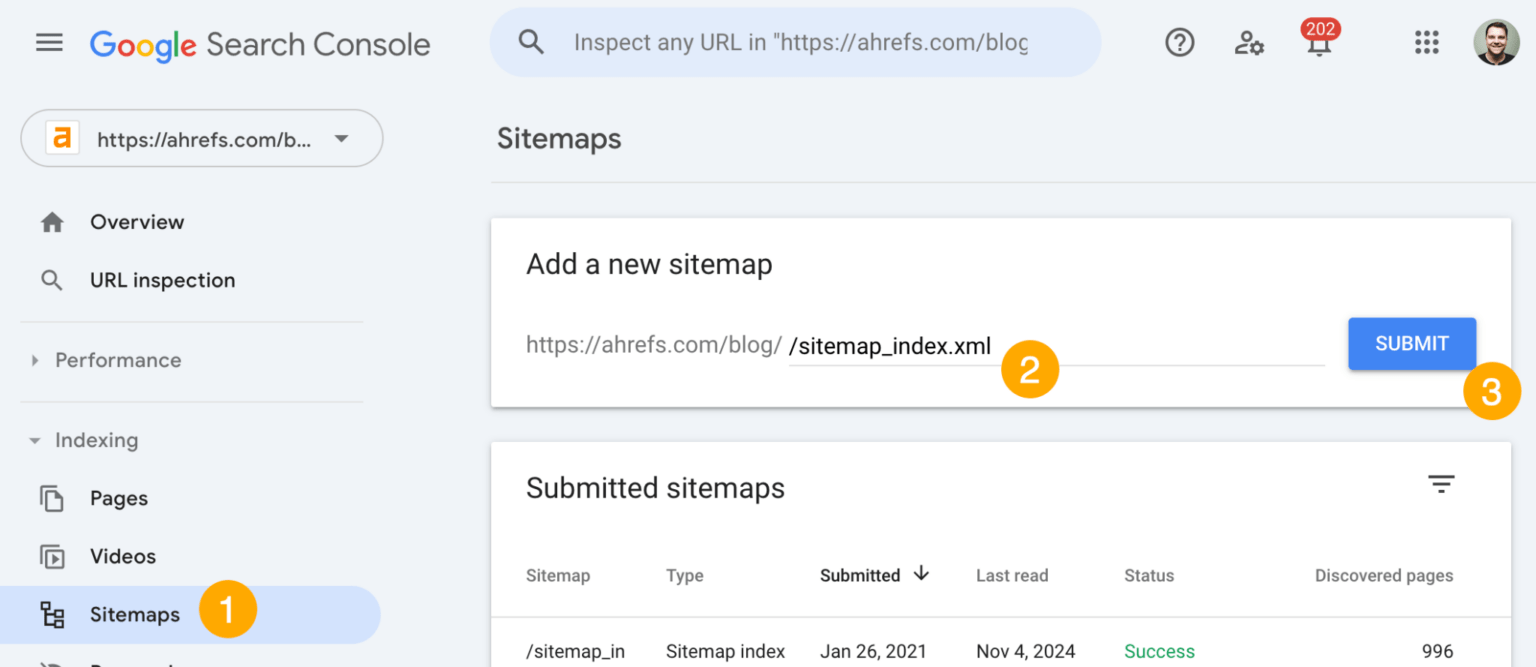Open the Google apps grid icon
Screen dimensions: 1536x667
point(1426,42)
